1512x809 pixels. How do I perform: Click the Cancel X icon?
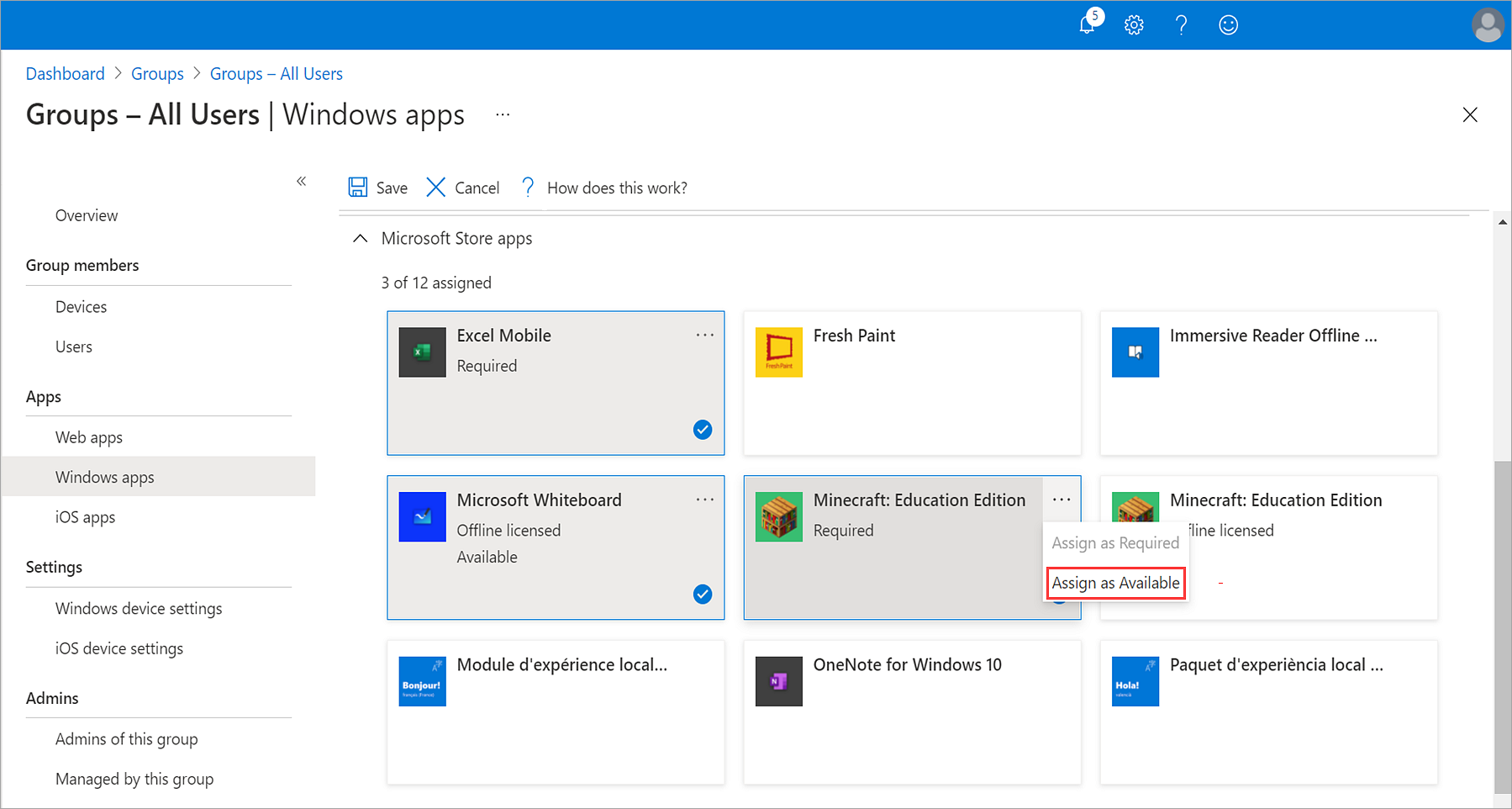[x=435, y=187]
